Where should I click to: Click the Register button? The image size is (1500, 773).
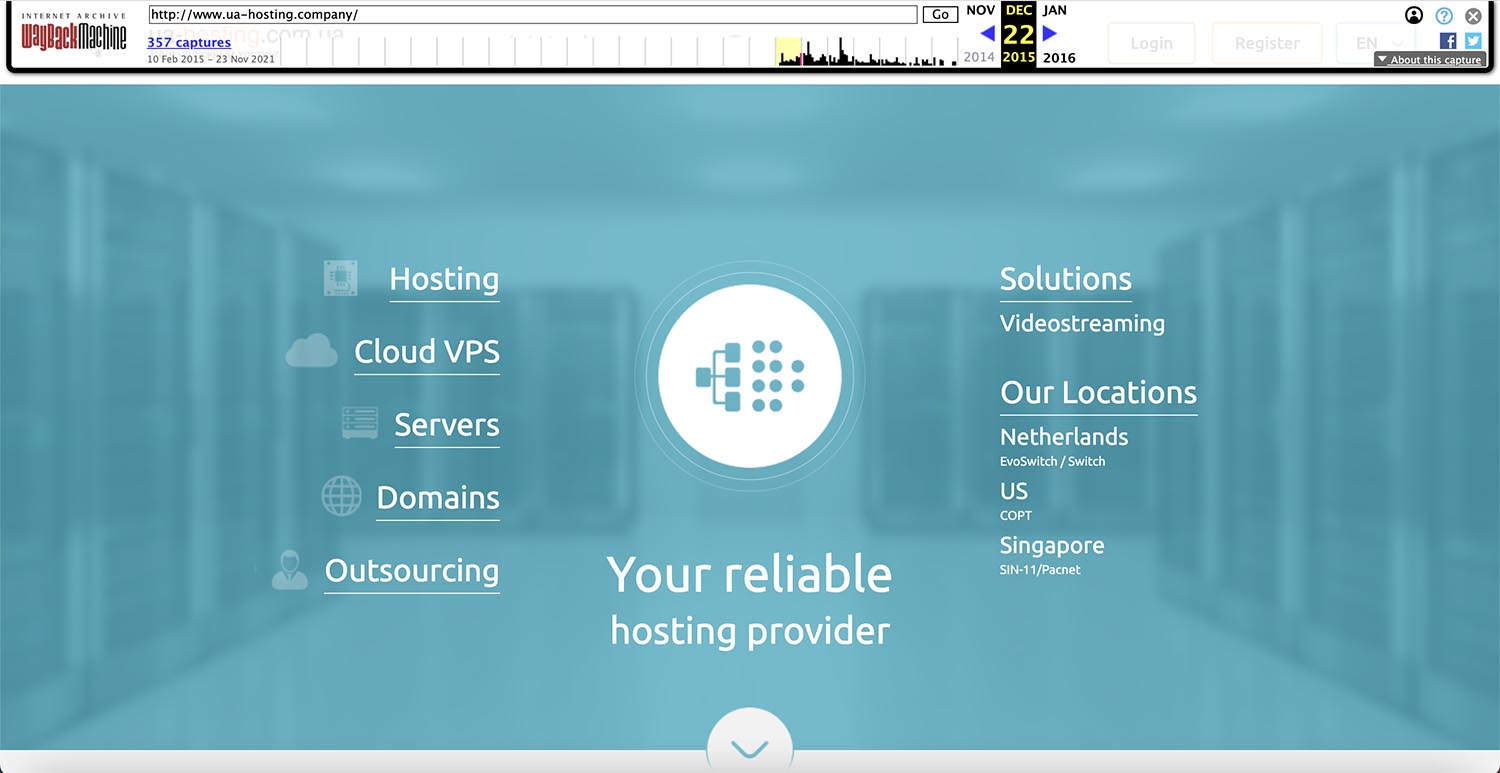click(1267, 43)
